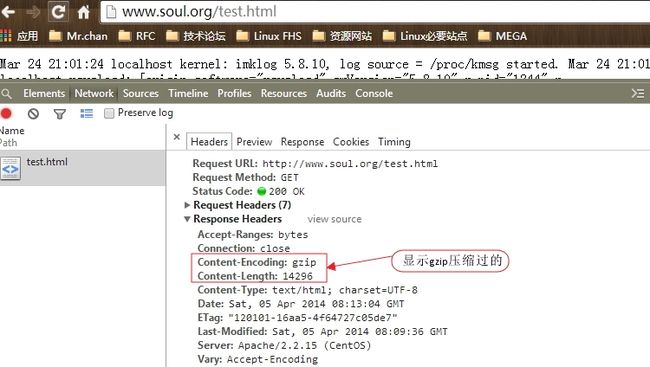This screenshot has width=650, height=367.
Task: Close the request details pane
Action: (177, 137)
